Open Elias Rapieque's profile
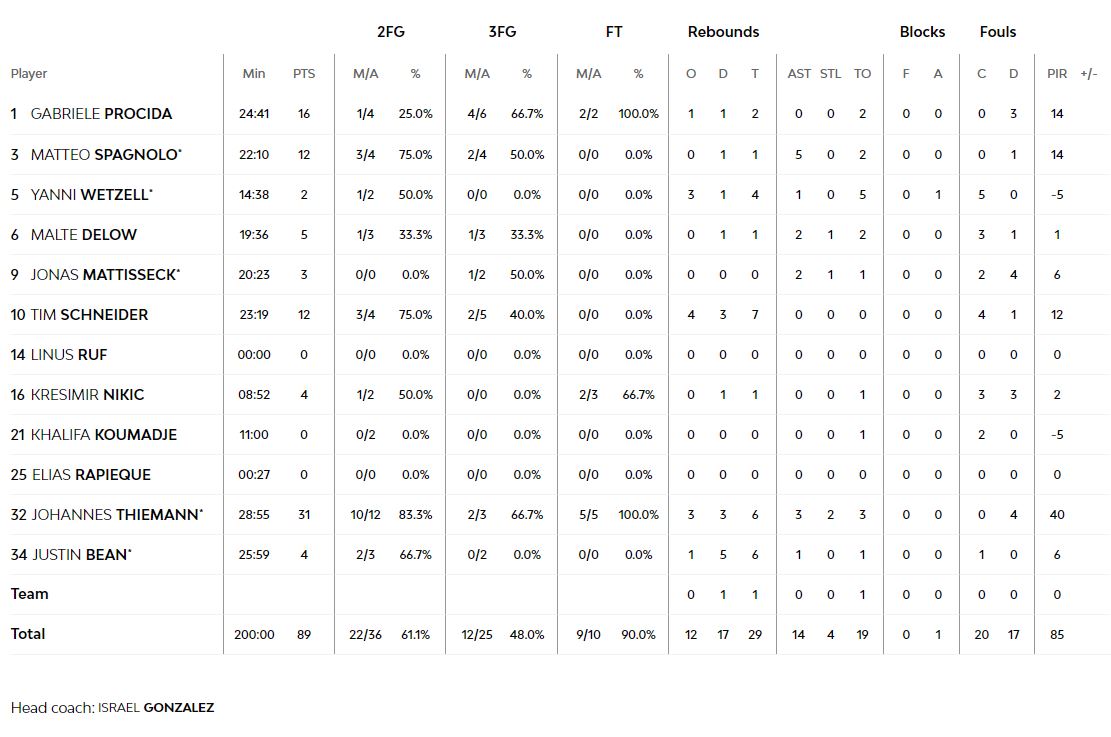Screen dimensions: 1111x737 tap(91, 475)
